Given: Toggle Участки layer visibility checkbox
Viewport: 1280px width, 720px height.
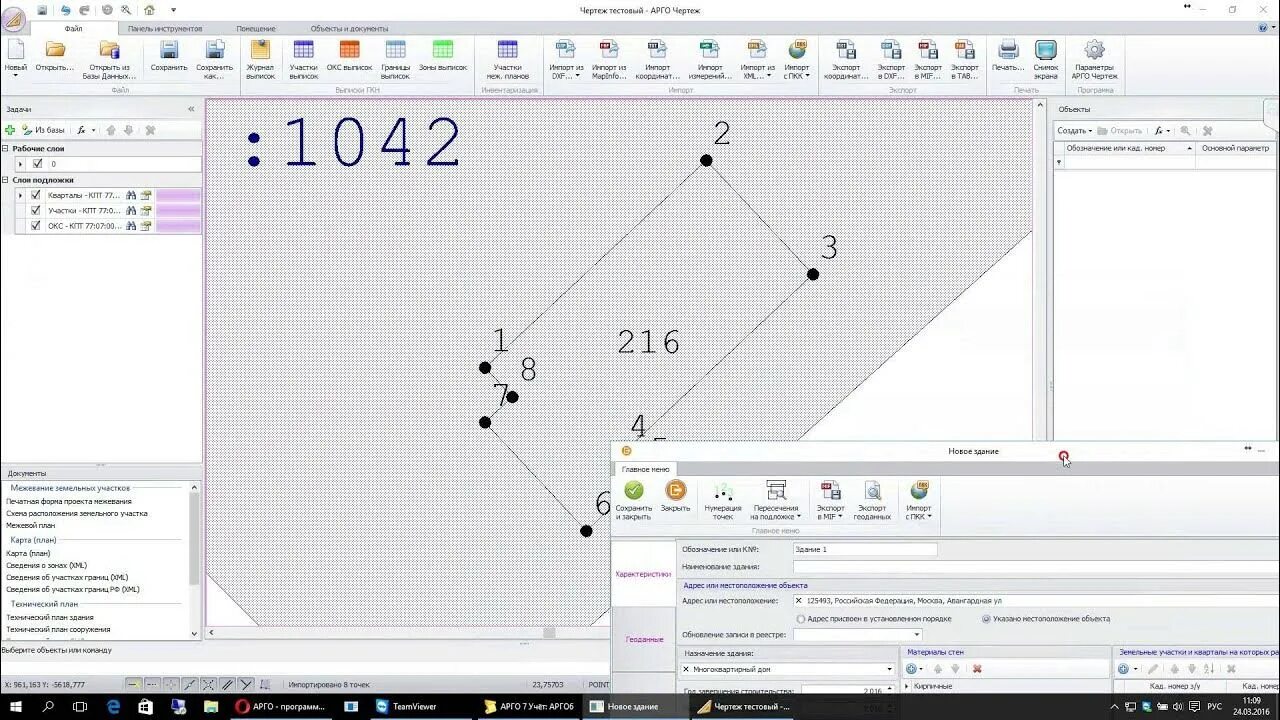Looking at the screenshot, I should [36, 211].
